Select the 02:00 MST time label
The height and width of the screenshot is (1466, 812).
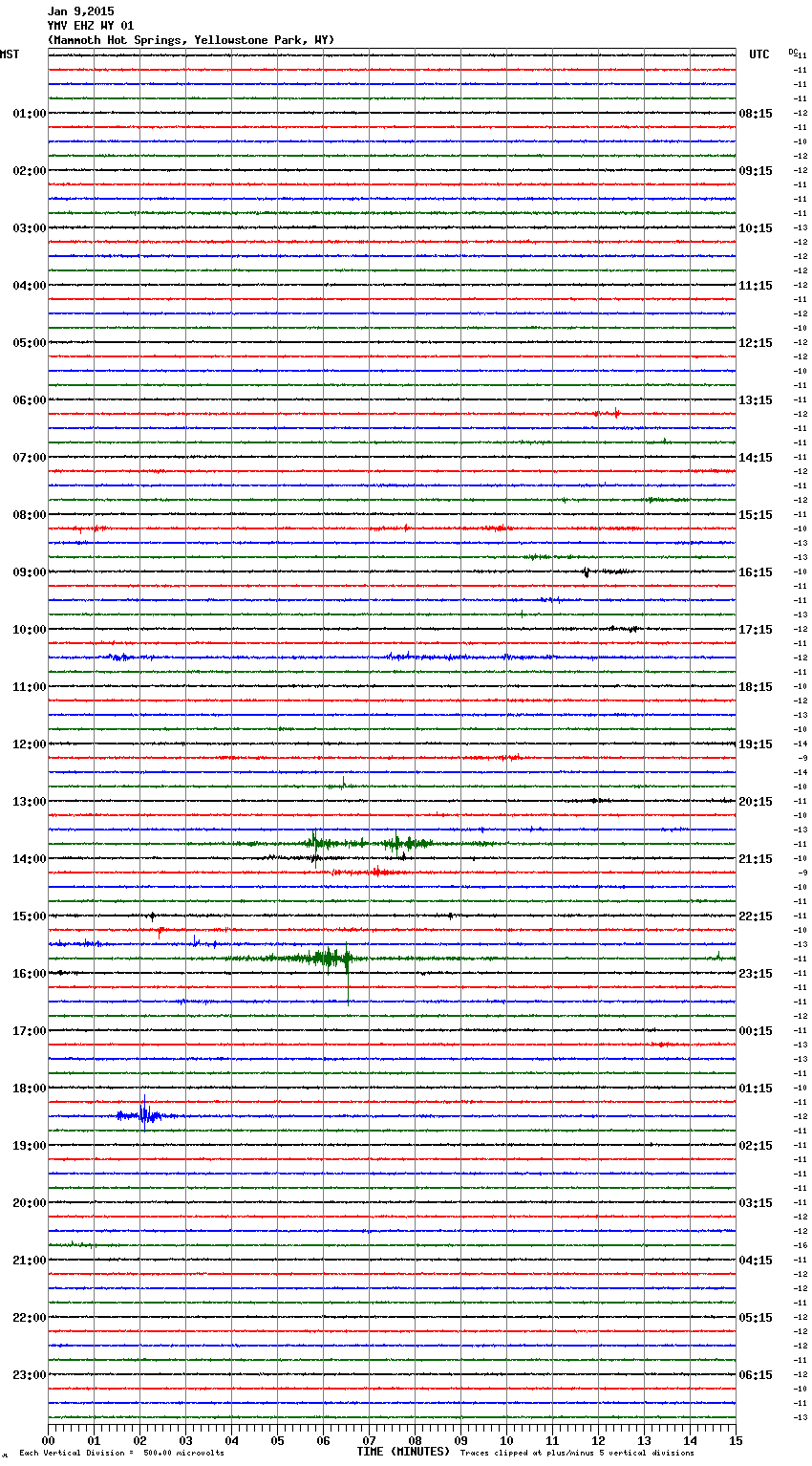[30, 171]
